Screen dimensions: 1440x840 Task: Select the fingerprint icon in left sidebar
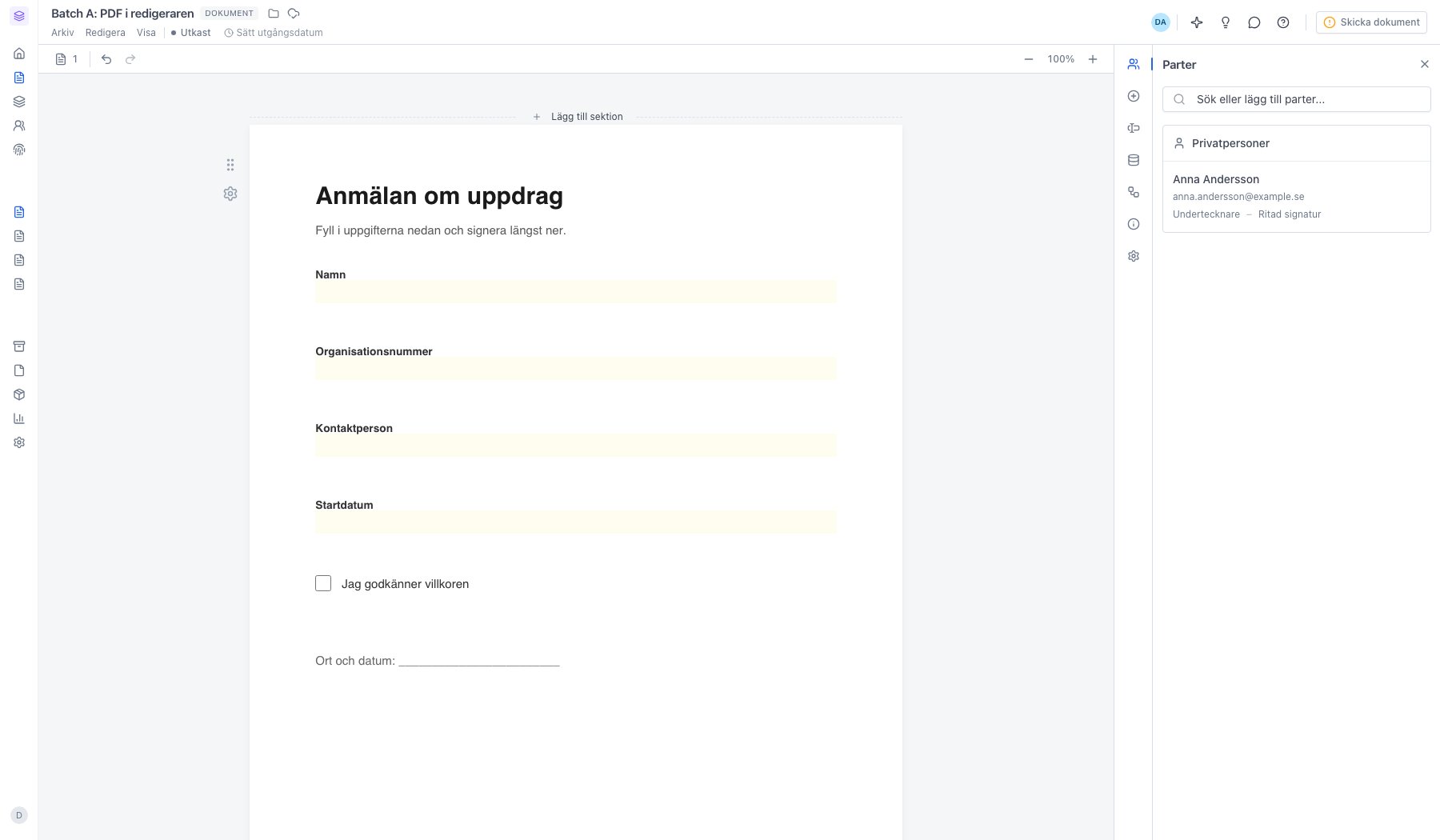[x=19, y=150]
